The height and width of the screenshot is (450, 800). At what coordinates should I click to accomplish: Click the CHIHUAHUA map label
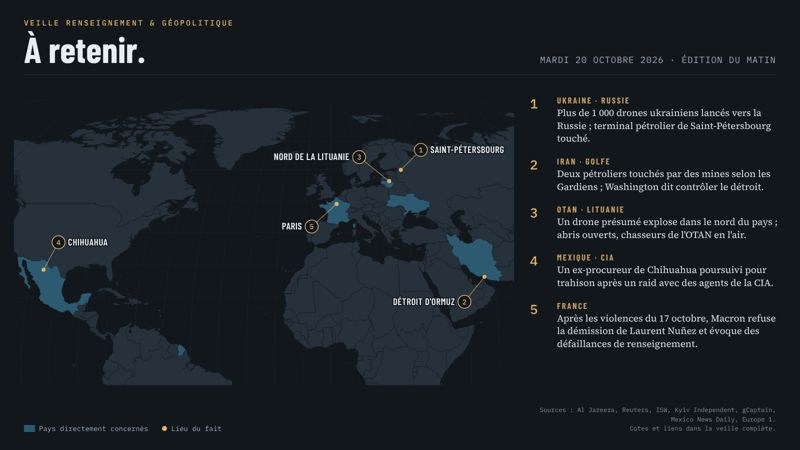point(88,242)
